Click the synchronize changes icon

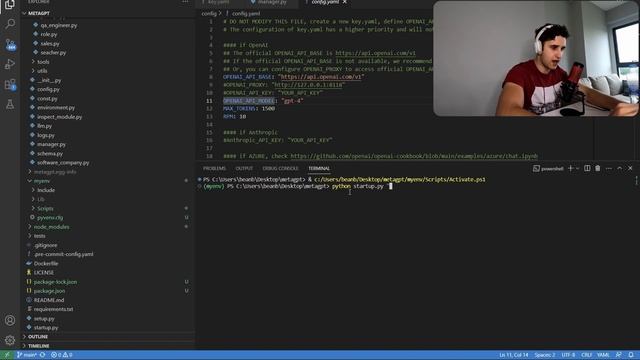[x=42, y=355]
